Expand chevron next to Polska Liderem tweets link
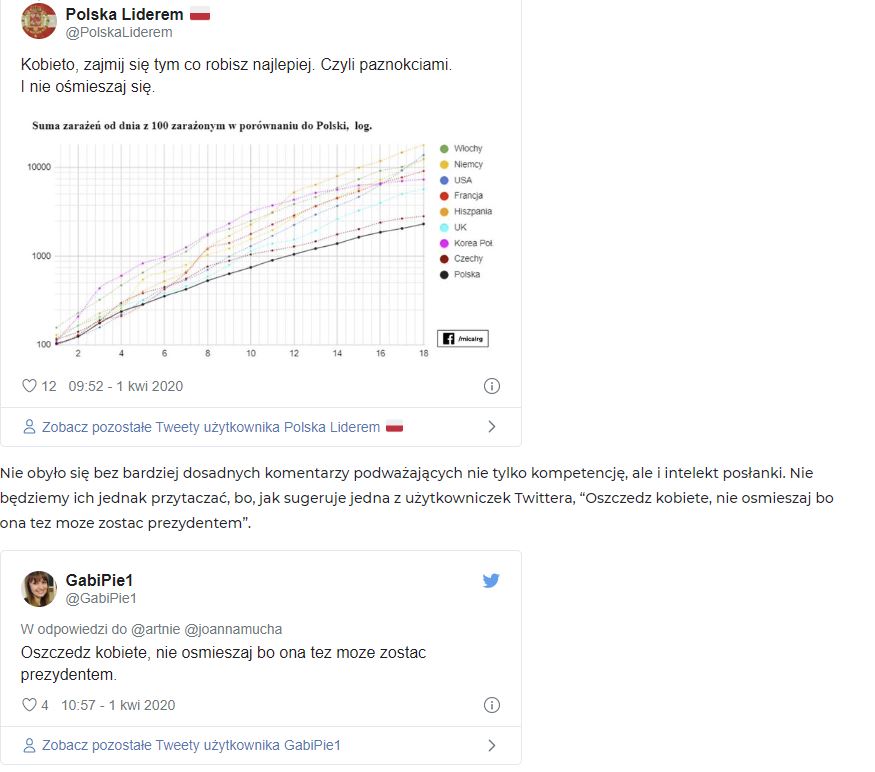875x772 pixels. [492, 427]
